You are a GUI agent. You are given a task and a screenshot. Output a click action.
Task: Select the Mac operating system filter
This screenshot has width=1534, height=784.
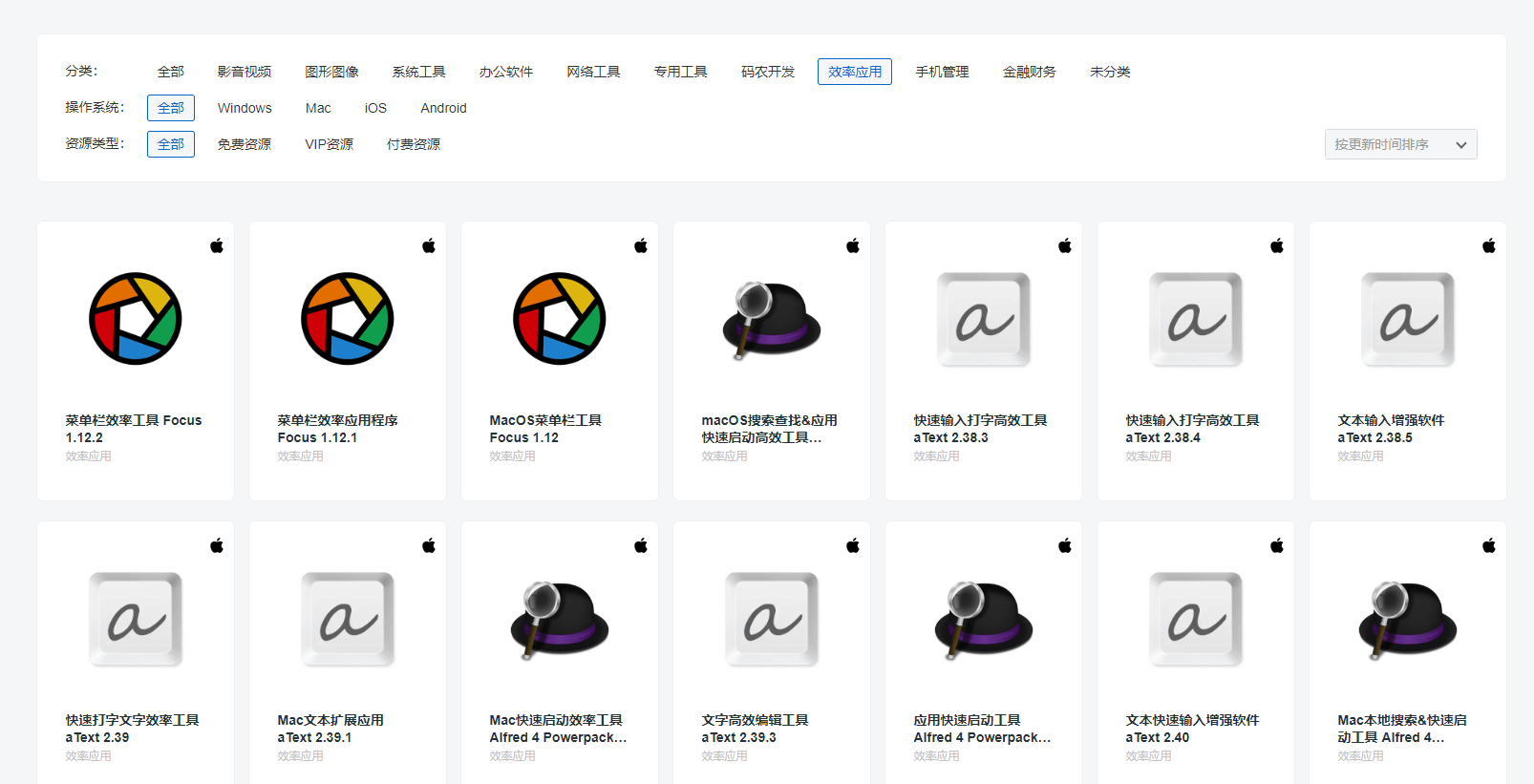318,108
